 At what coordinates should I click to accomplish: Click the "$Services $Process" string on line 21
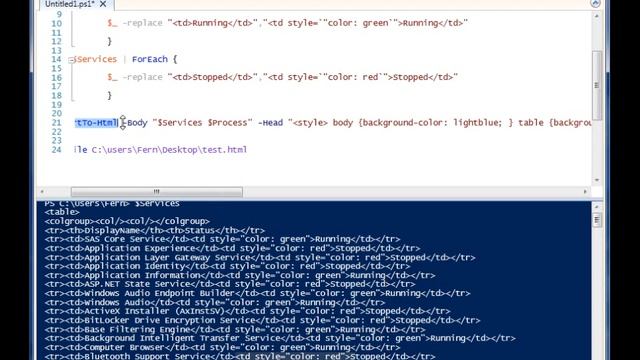tap(202, 123)
